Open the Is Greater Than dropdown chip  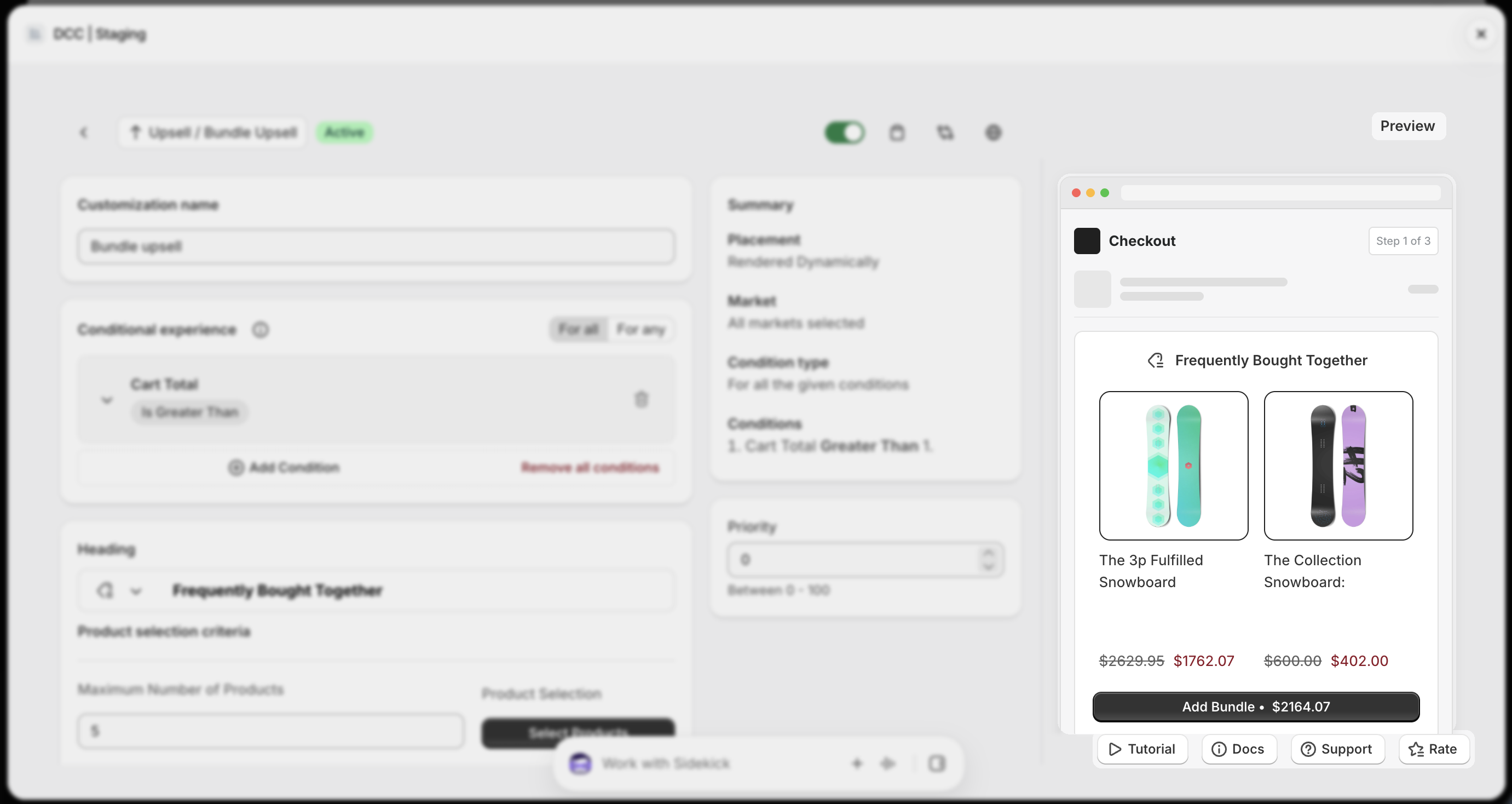(x=189, y=412)
